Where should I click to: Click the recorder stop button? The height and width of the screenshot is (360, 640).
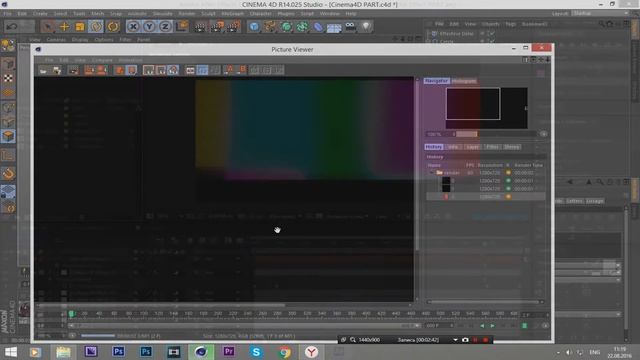[485, 340]
